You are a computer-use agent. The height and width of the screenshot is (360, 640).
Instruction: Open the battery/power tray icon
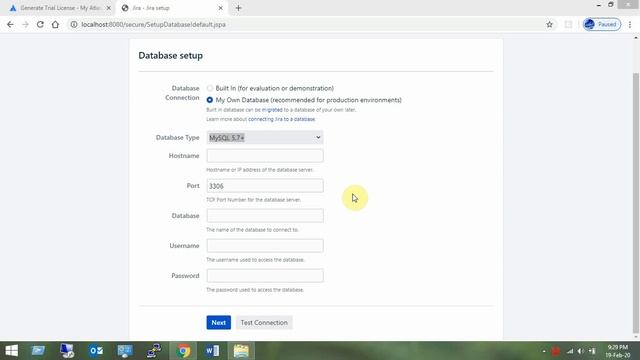592,351
